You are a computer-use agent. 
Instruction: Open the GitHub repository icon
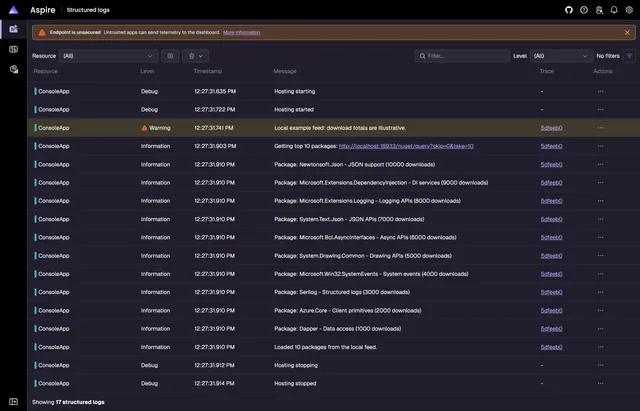tap(569, 10)
